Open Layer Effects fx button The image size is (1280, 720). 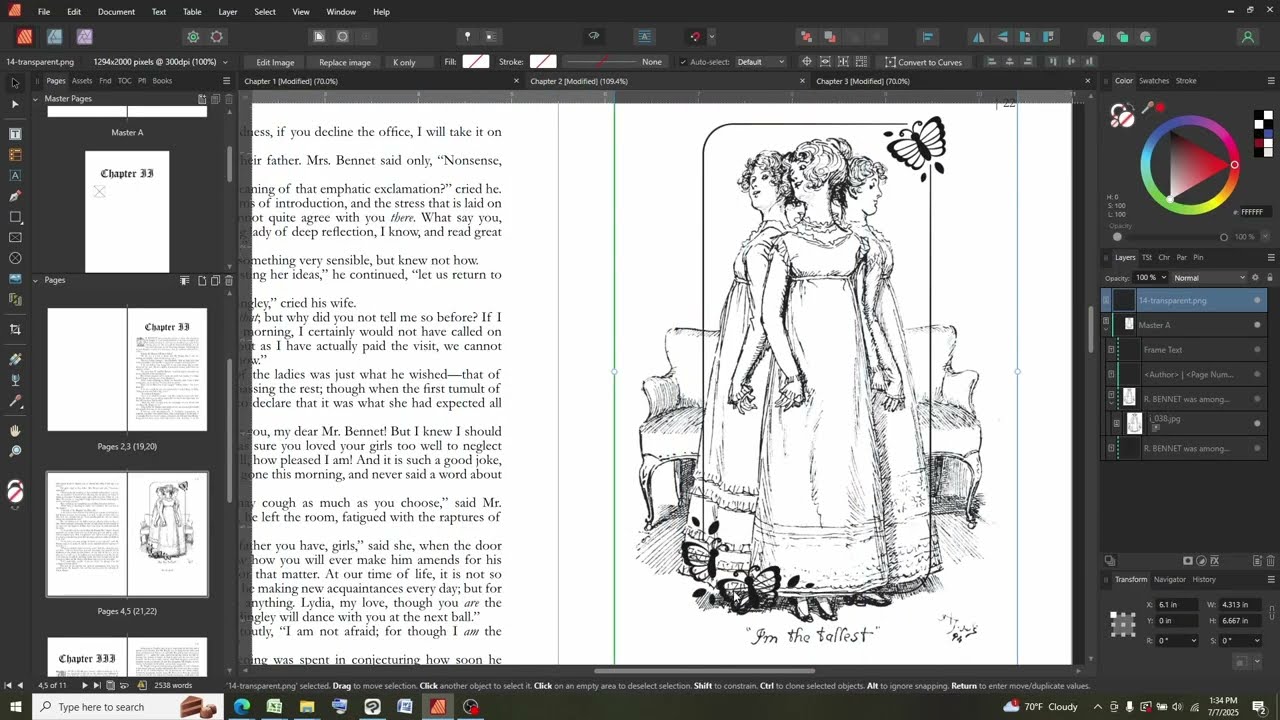pyautogui.click(x=1215, y=561)
